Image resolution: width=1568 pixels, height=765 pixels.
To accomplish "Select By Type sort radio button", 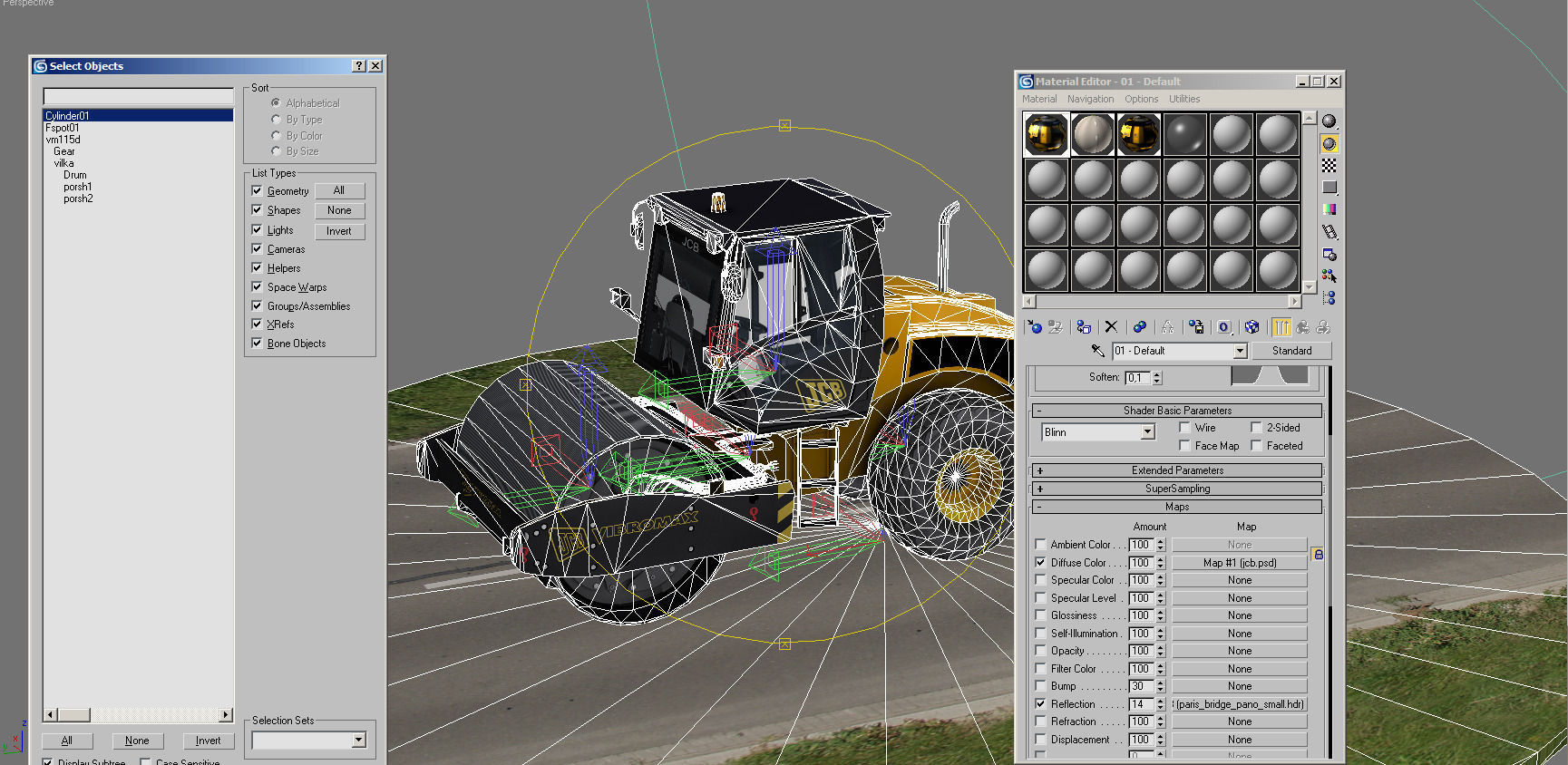I will click(276, 119).
